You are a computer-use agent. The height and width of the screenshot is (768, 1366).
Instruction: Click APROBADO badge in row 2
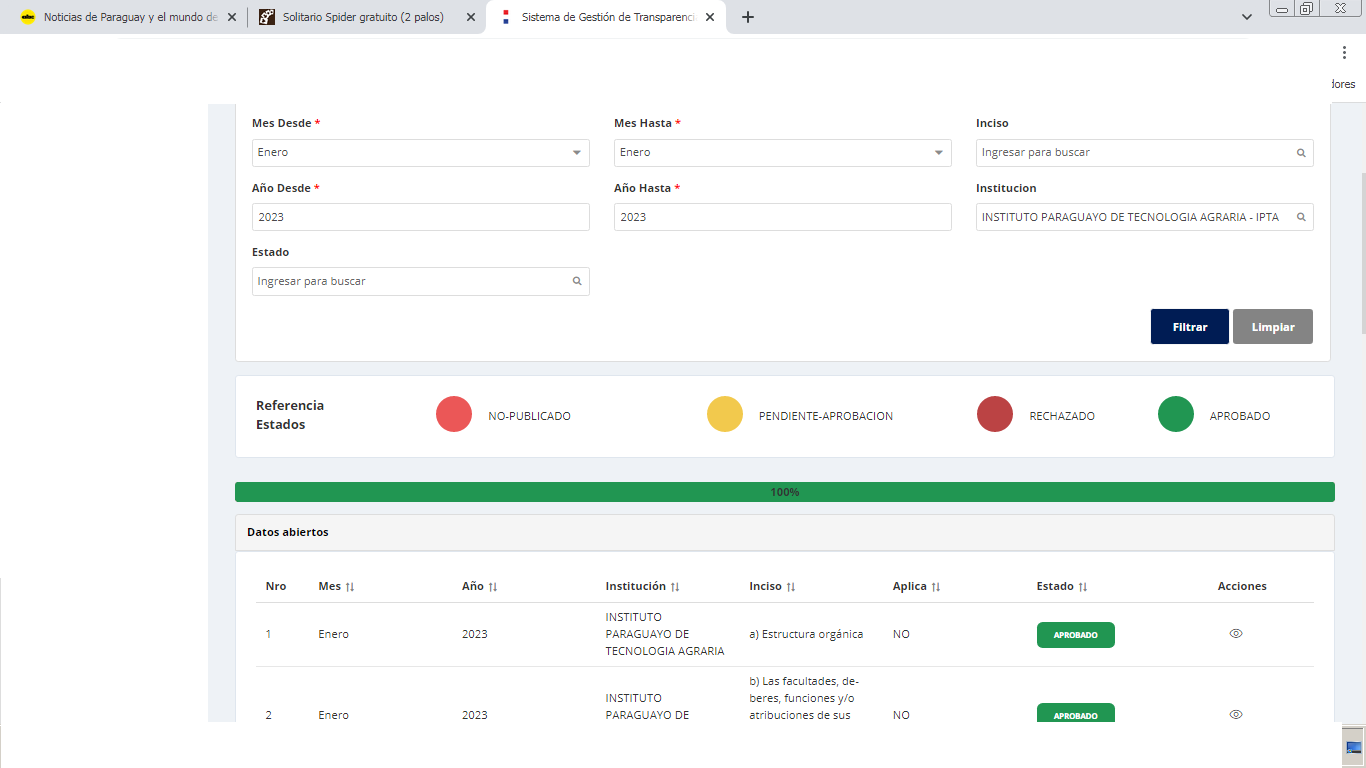[x=1076, y=714]
